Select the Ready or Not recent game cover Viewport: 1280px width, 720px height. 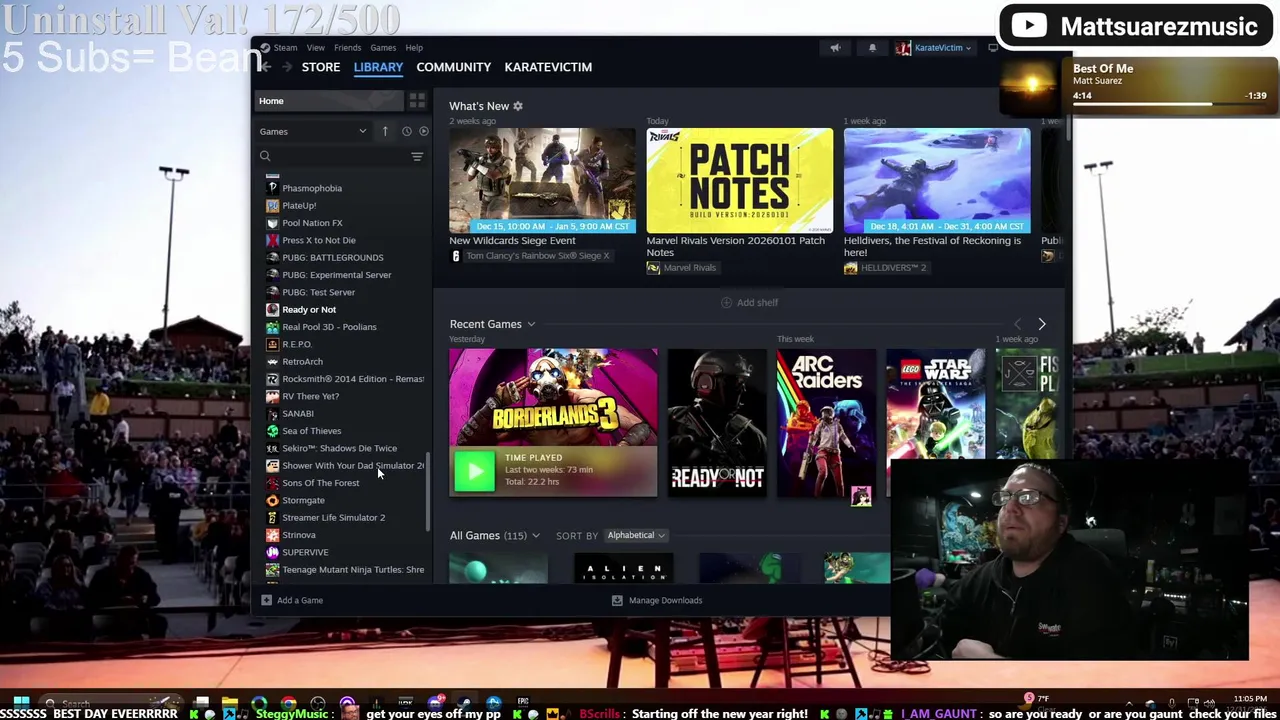pos(717,422)
